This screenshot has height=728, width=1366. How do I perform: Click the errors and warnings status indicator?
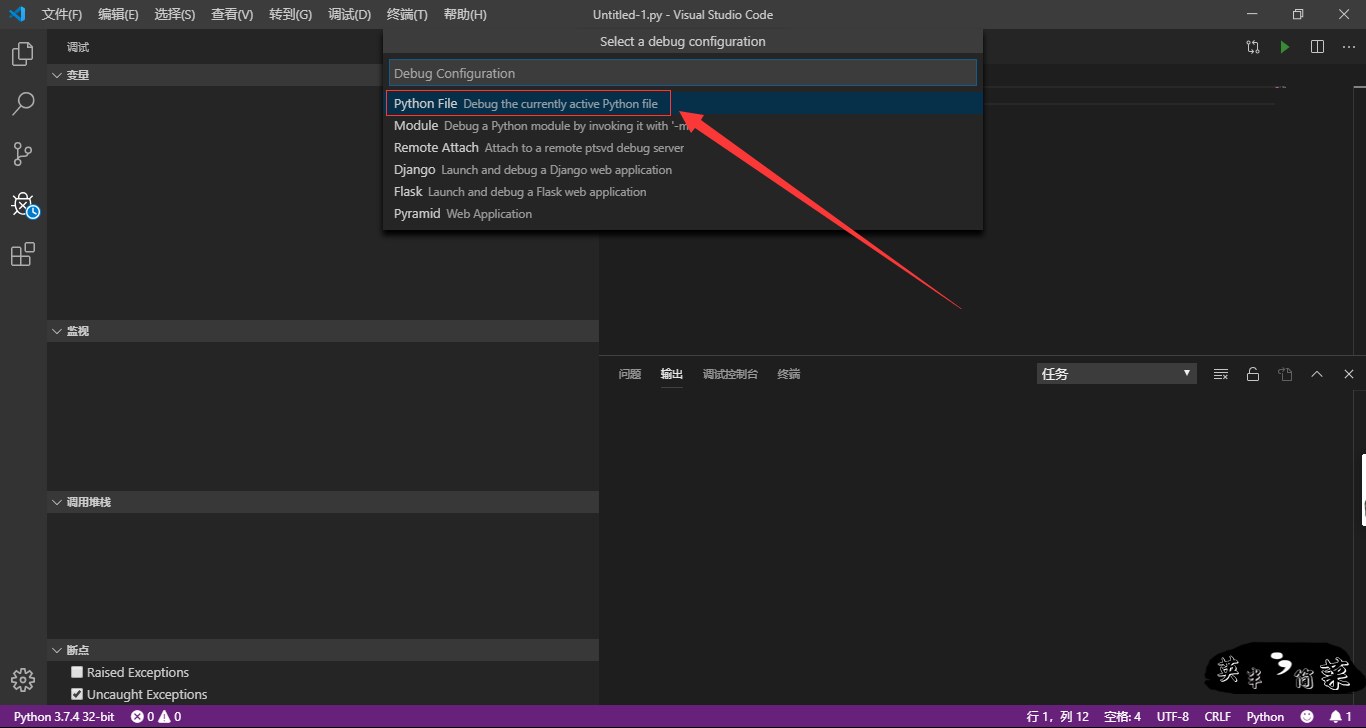pos(156,717)
